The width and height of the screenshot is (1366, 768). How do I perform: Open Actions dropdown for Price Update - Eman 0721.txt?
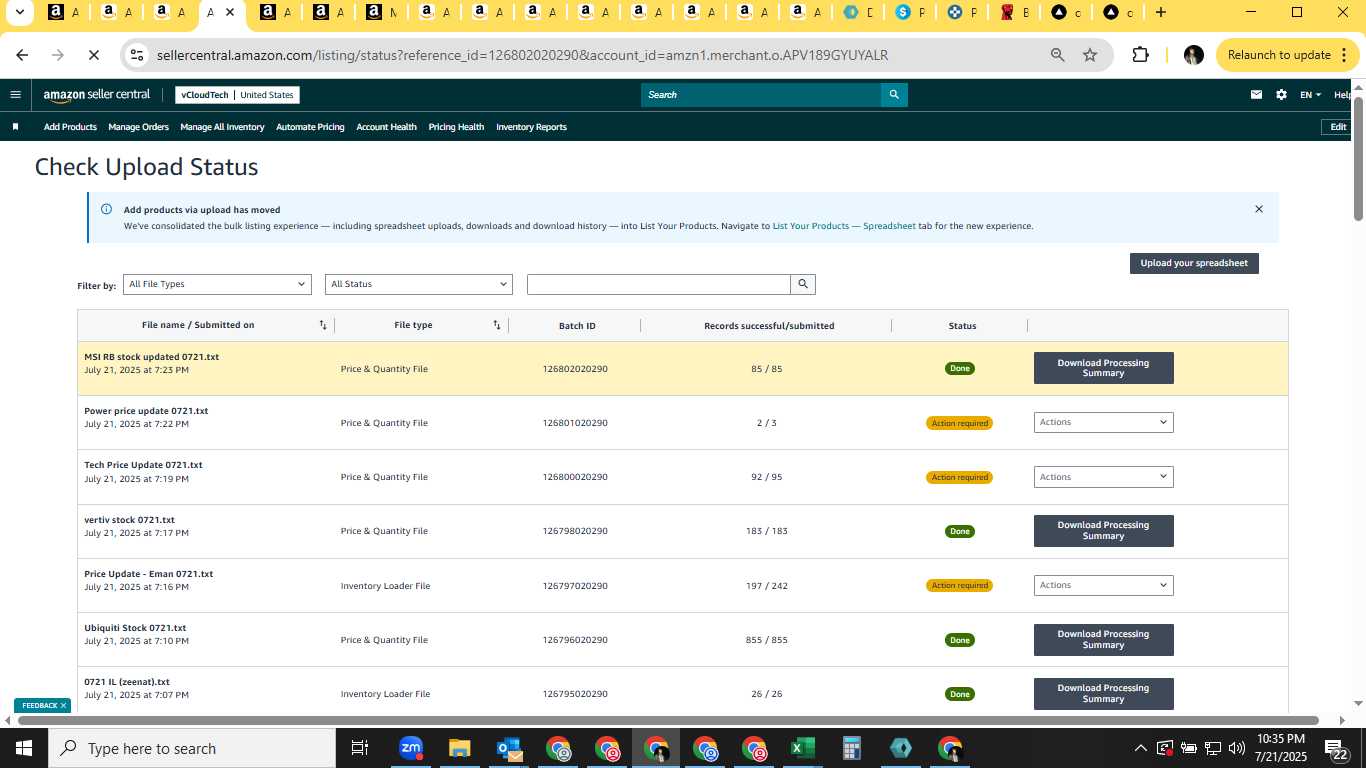1103,585
